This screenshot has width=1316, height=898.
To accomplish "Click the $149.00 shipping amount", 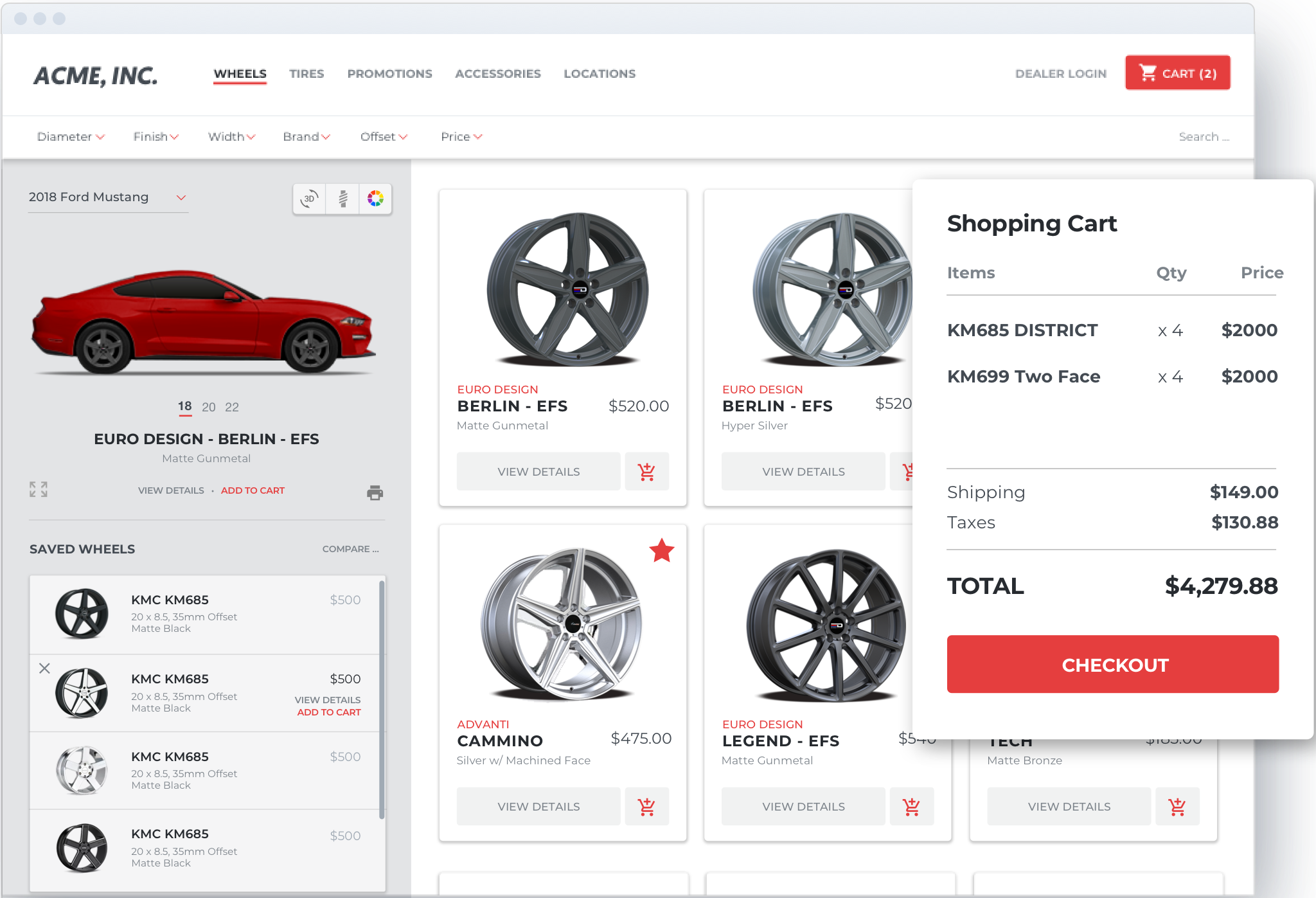I will click(1244, 492).
